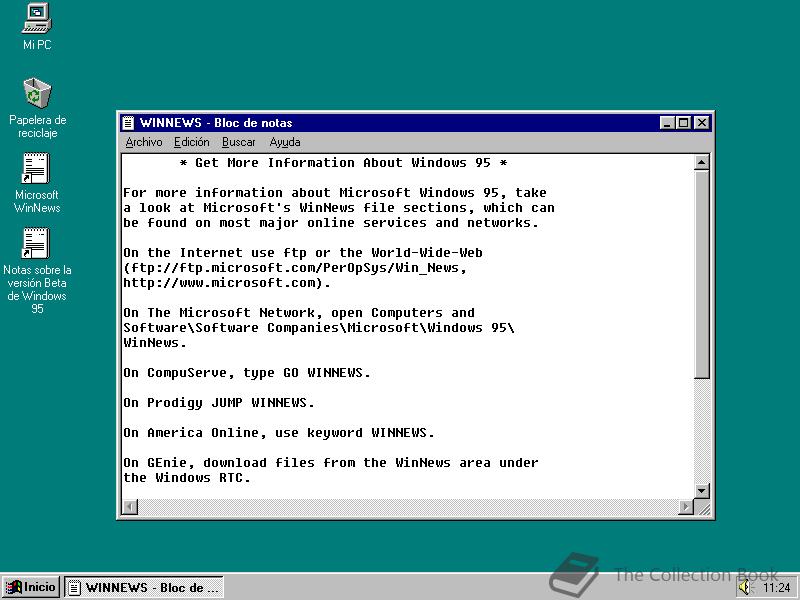Click the horizontal scrollbar right arrow

click(686, 507)
